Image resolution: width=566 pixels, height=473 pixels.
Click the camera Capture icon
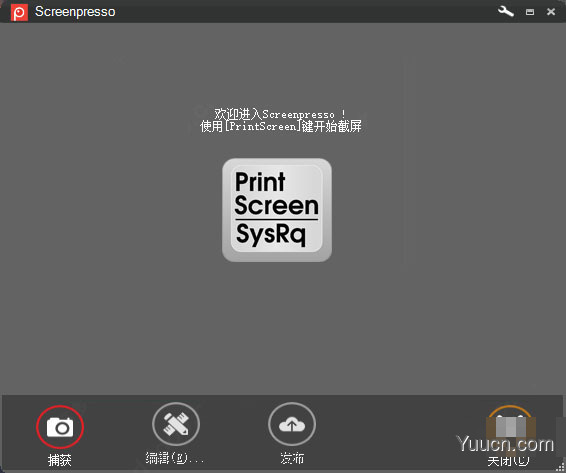coord(60,427)
